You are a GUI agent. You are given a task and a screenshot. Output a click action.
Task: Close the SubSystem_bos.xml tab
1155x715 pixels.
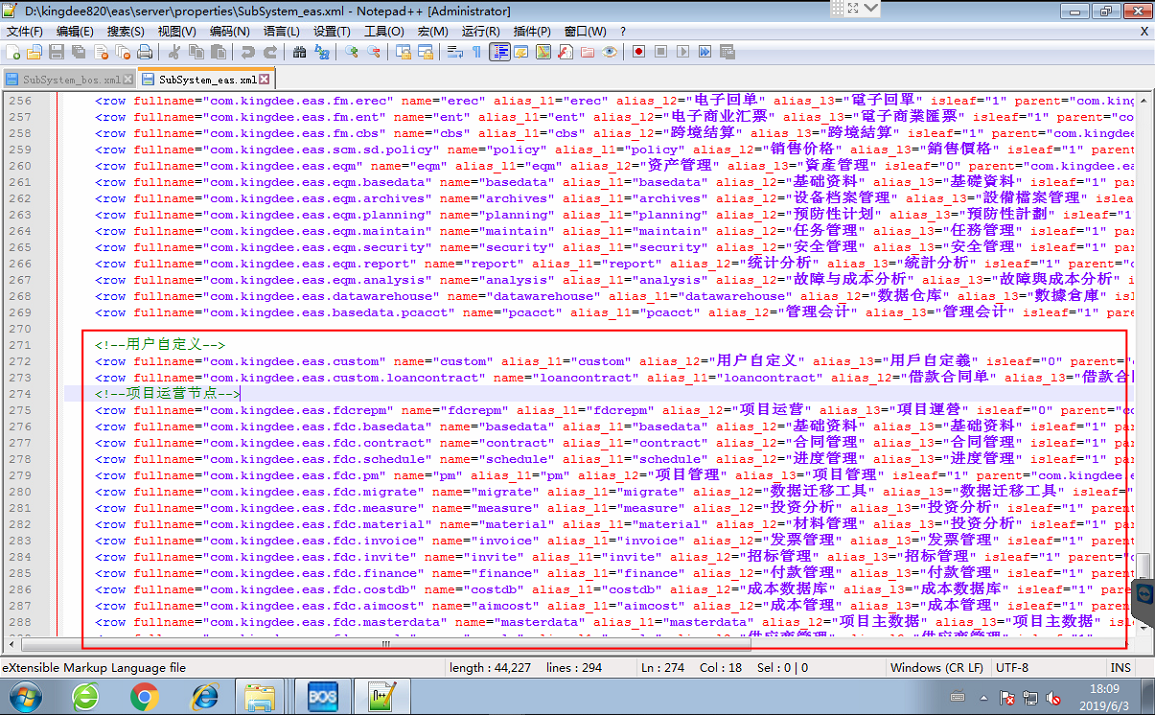point(128,80)
